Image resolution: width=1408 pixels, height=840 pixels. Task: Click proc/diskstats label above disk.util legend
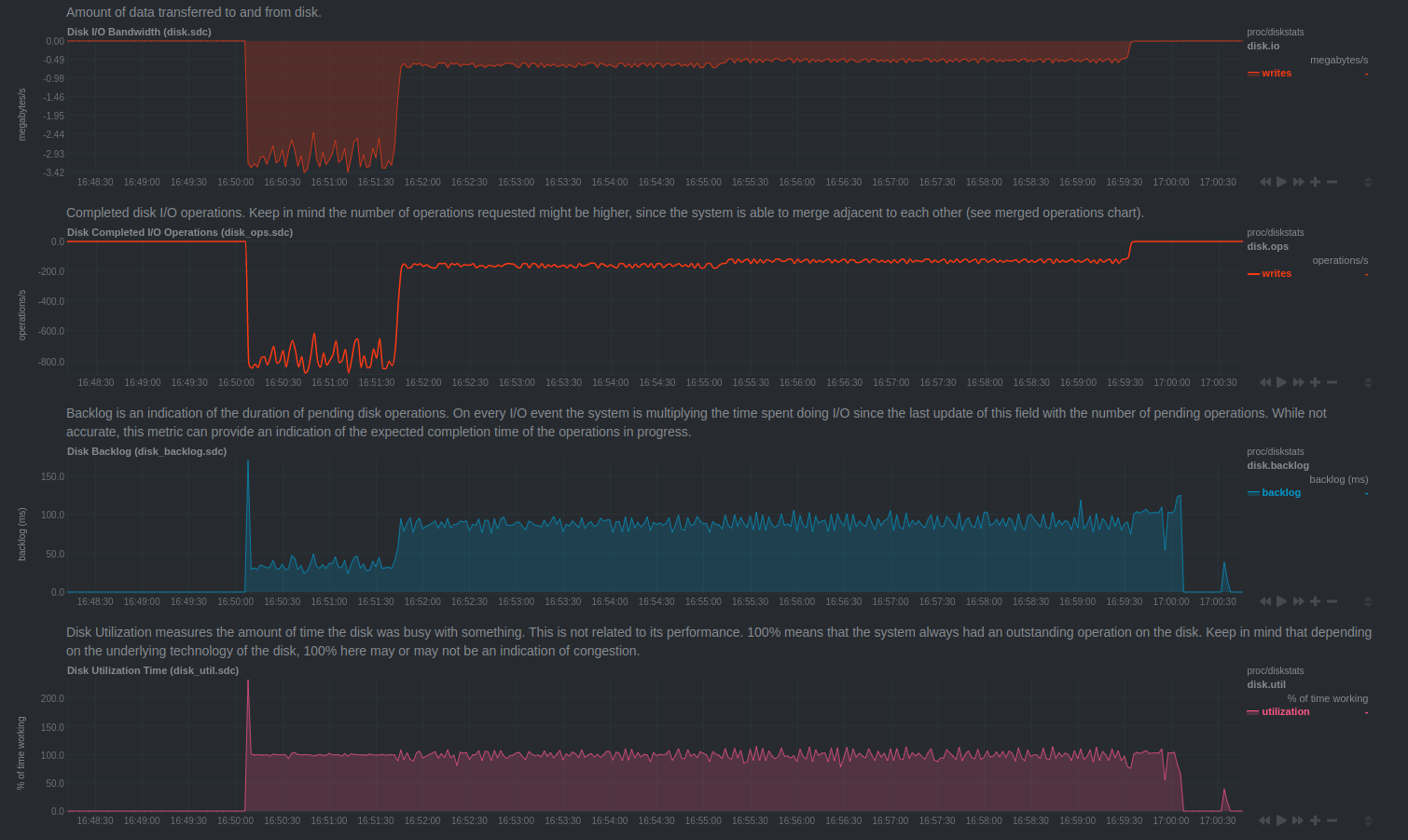pos(1276,670)
